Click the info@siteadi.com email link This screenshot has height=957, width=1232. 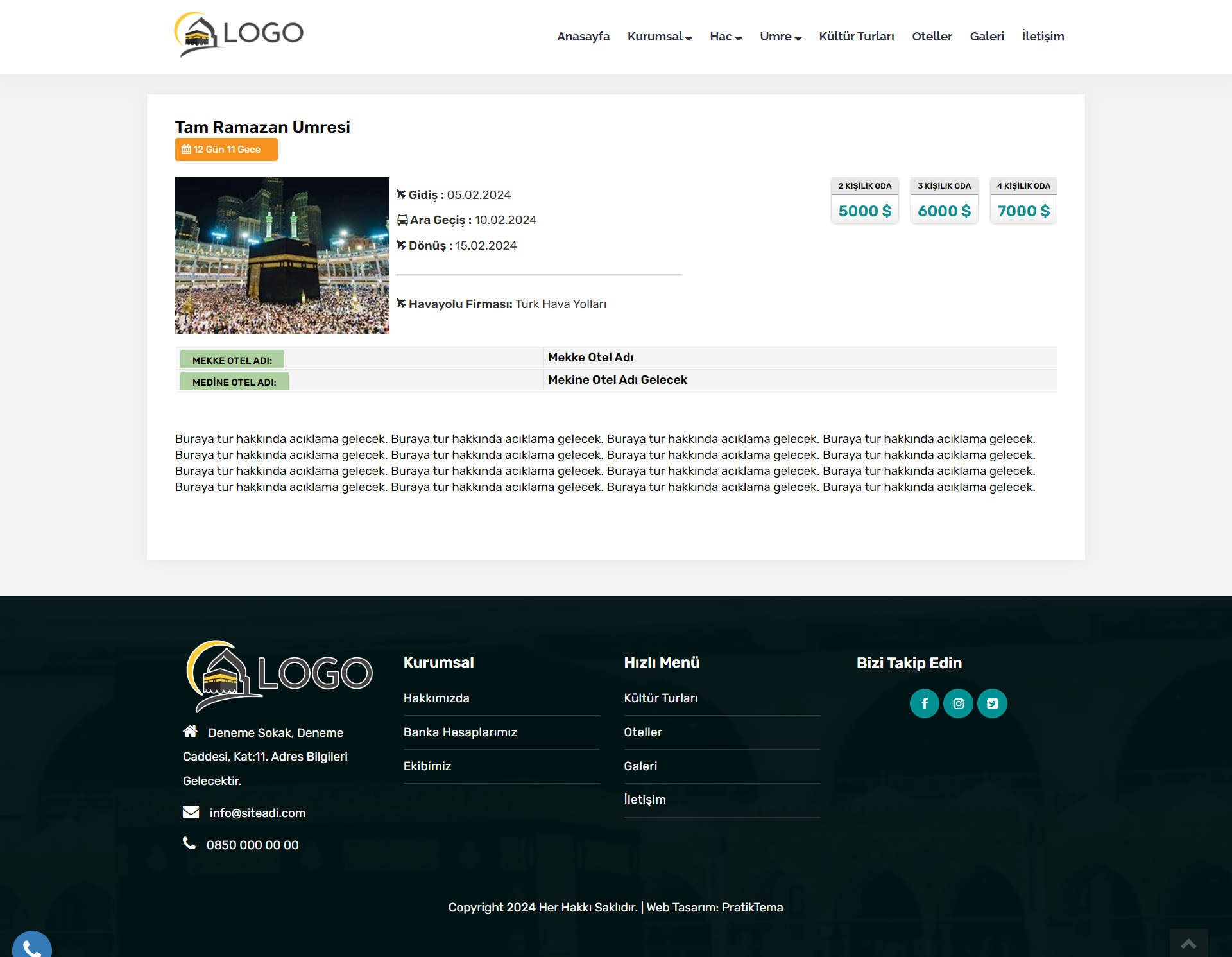(257, 813)
